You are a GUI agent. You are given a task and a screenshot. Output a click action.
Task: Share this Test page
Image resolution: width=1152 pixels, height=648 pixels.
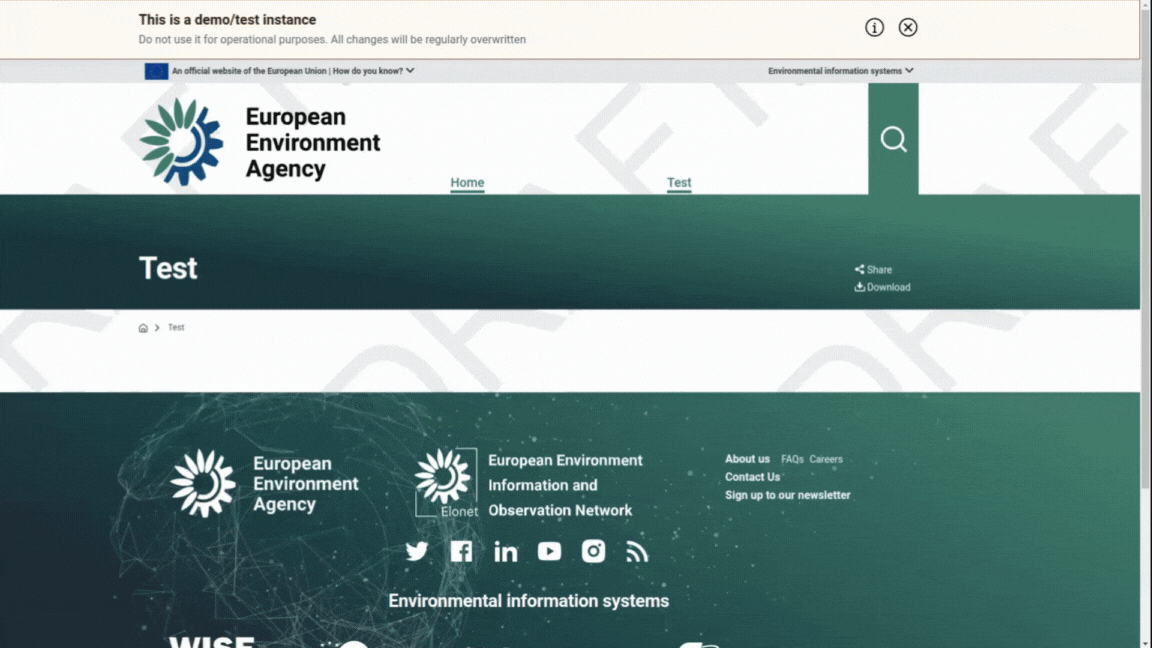click(873, 270)
